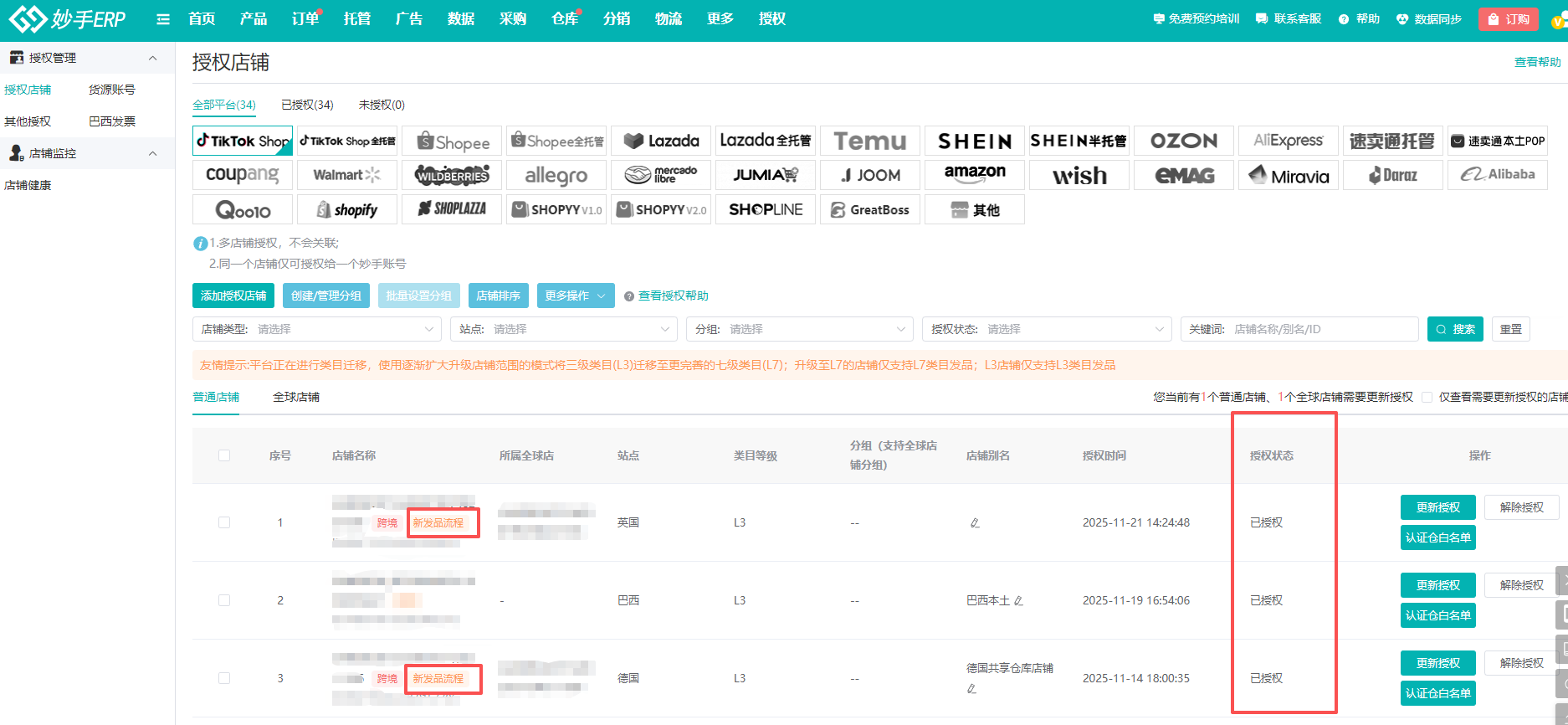Screen dimensions: 1568x725
Task: Click the hamburger menu collapse icon
Action: click(163, 19)
